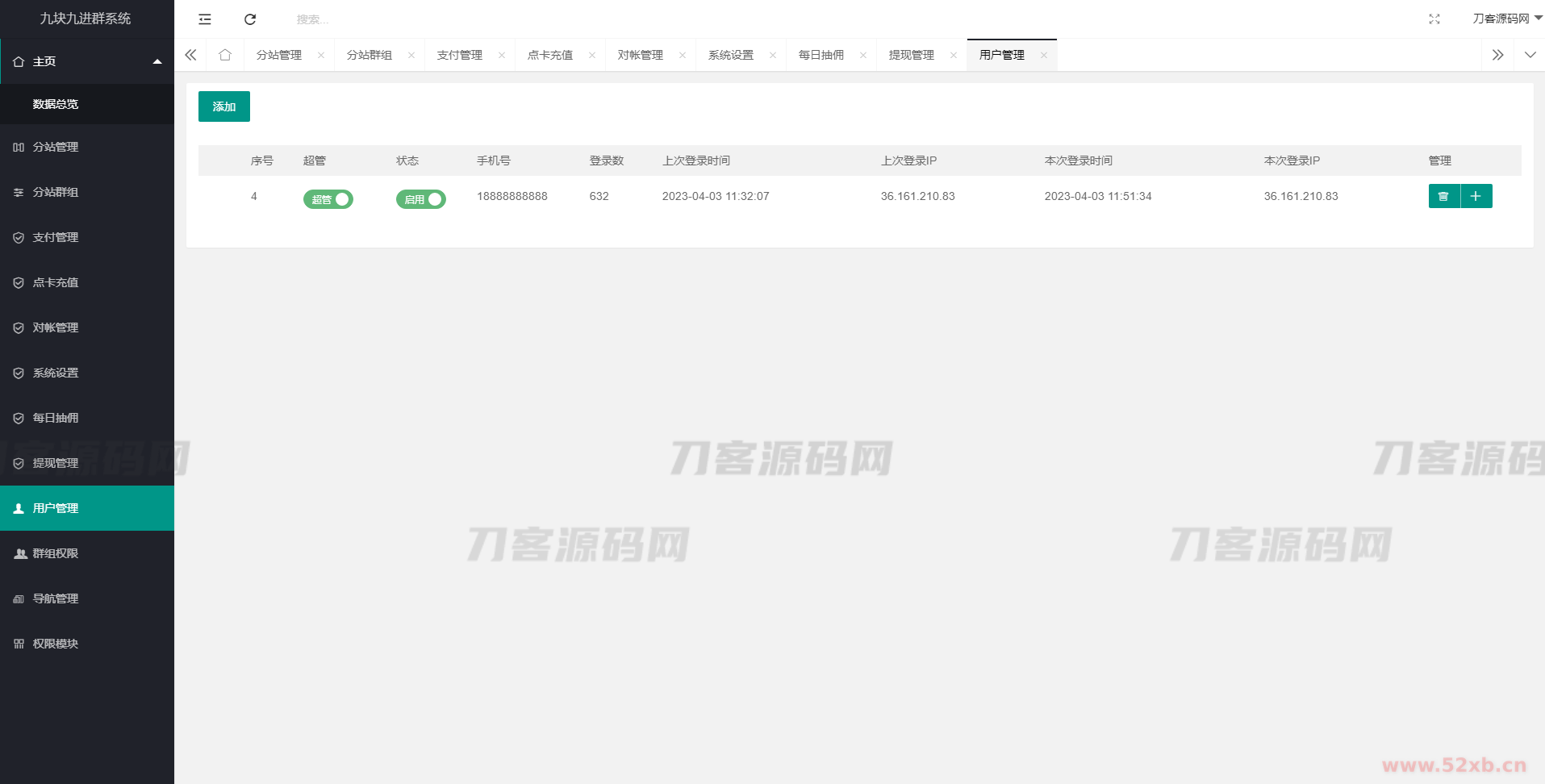Viewport: 1545px width, 784px height.
Task: Toggle the 超管 super admin switch
Action: (x=328, y=199)
